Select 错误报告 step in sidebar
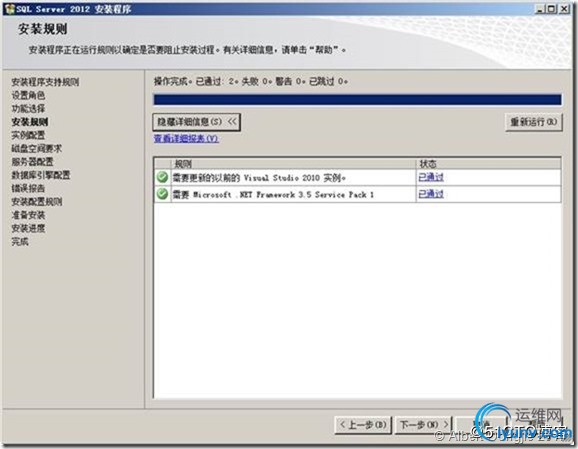Screen dimensions: 578x449 28,188
